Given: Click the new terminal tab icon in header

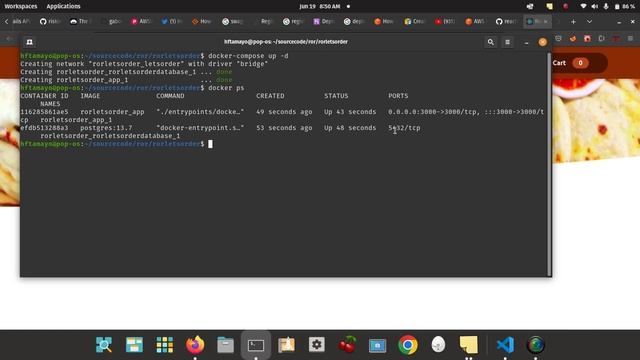Looking at the screenshot, I should coord(29,42).
